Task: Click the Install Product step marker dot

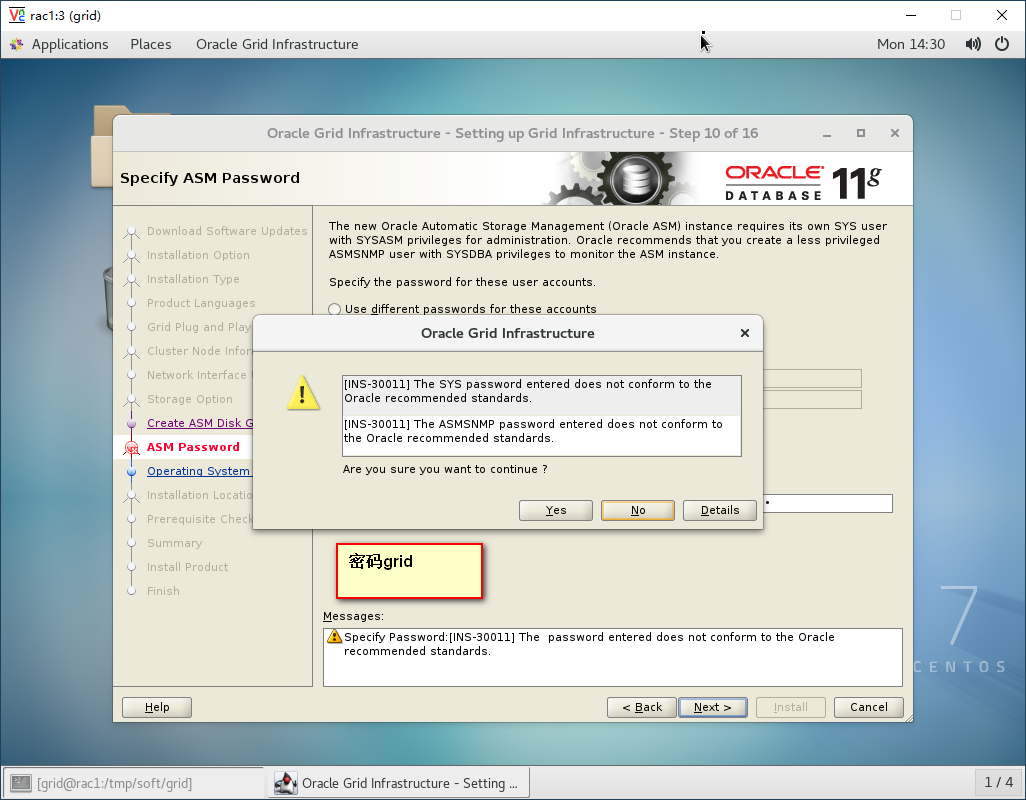Action: (x=132, y=567)
